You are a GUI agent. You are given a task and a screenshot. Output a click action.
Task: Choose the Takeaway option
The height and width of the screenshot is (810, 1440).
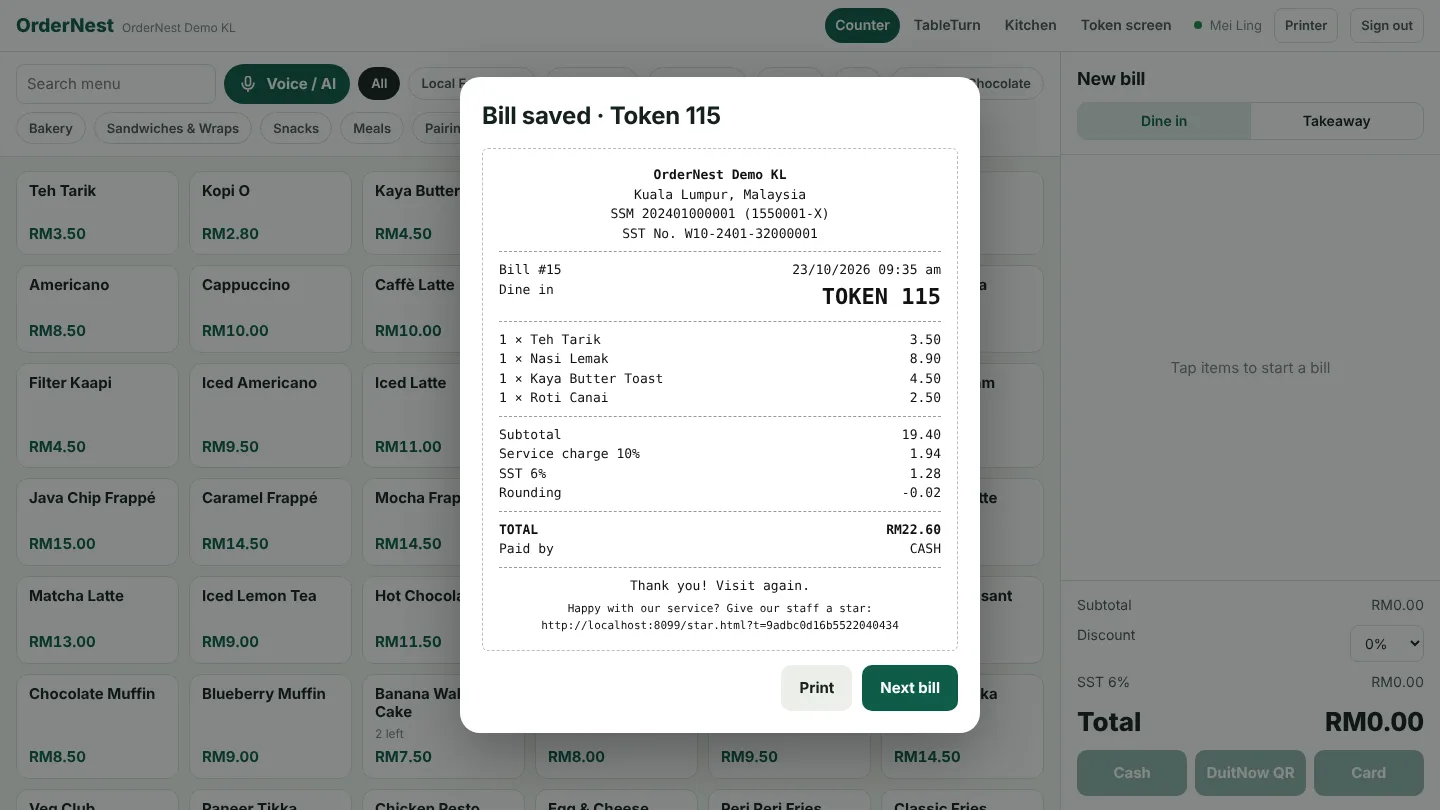tap(1336, 121)
